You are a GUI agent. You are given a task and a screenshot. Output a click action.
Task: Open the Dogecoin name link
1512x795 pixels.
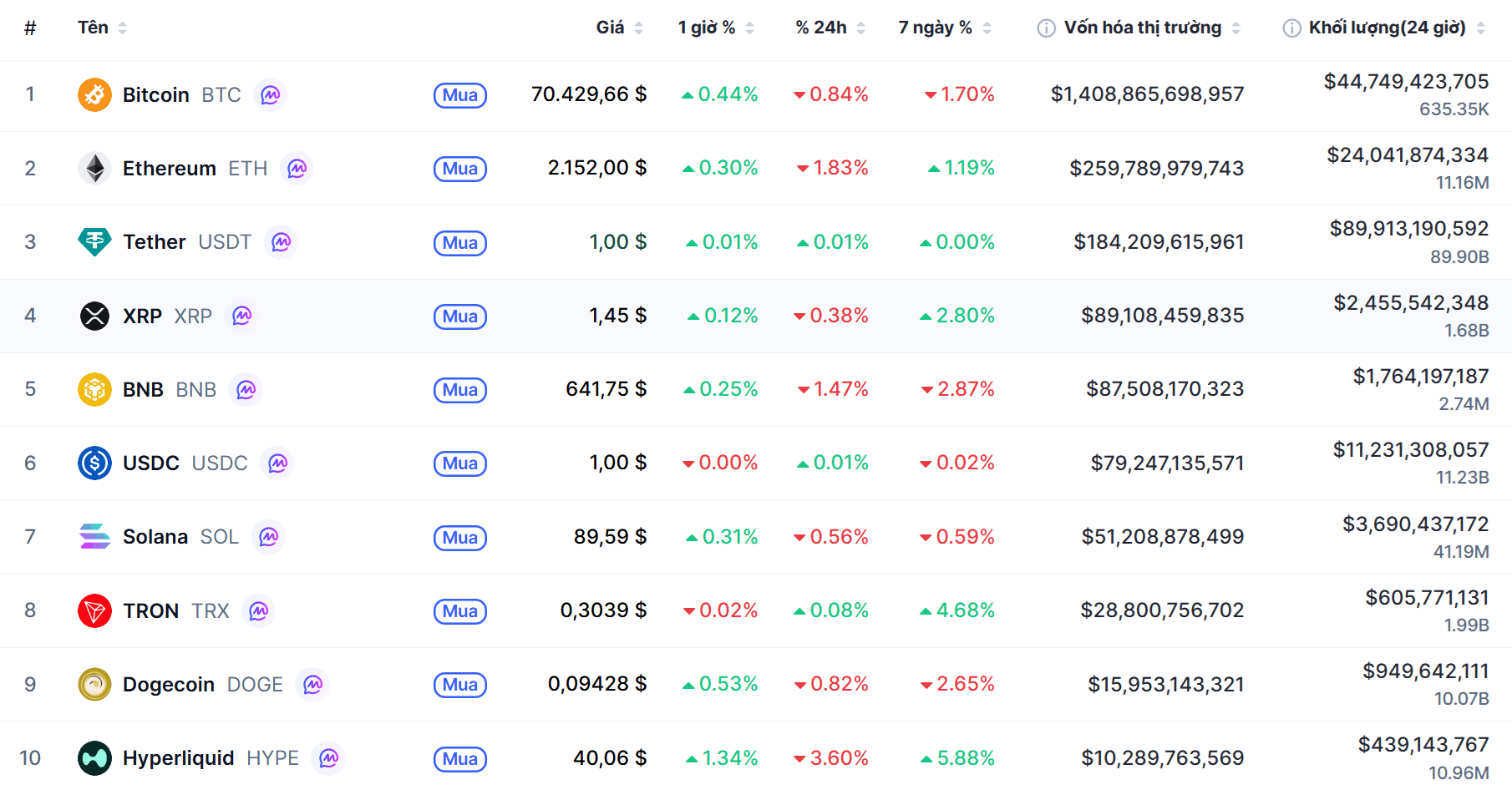click(169, 685)
